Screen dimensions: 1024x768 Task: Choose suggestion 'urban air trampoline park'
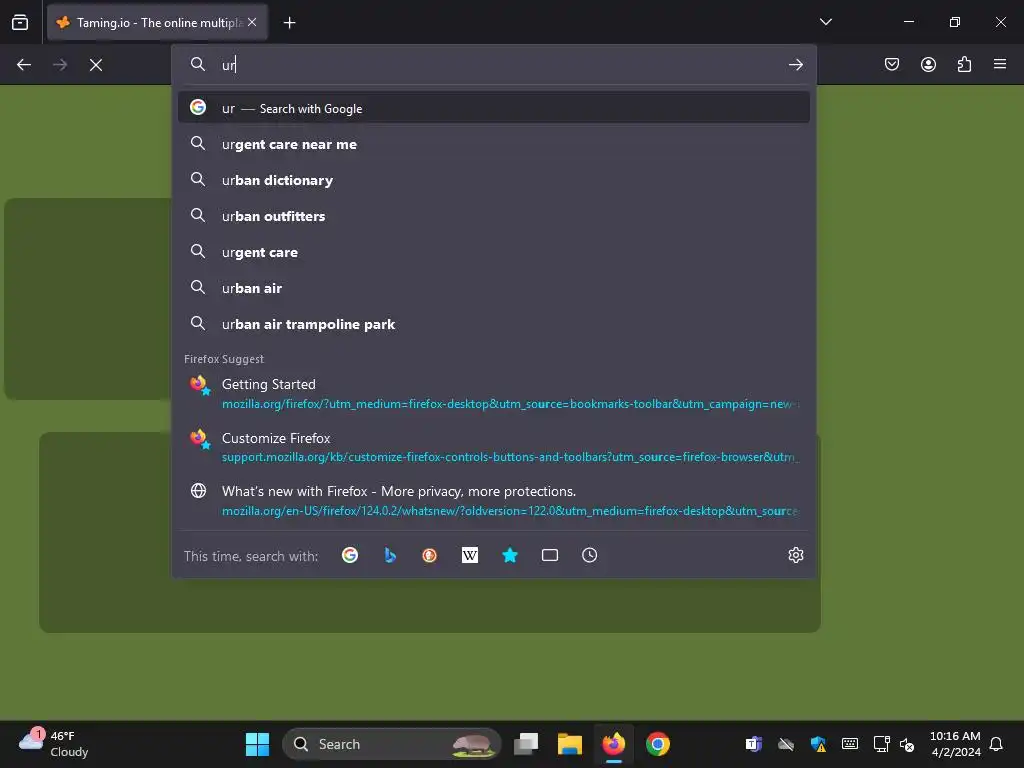494,323
